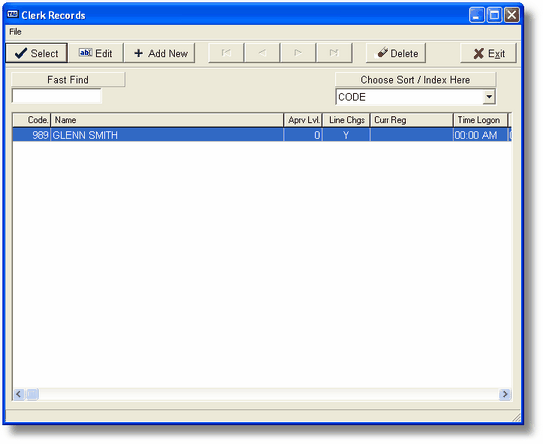Screen dimensions: 543x444
Task: Expand the CODE sort index dropdown
Action: pos(489,97)
